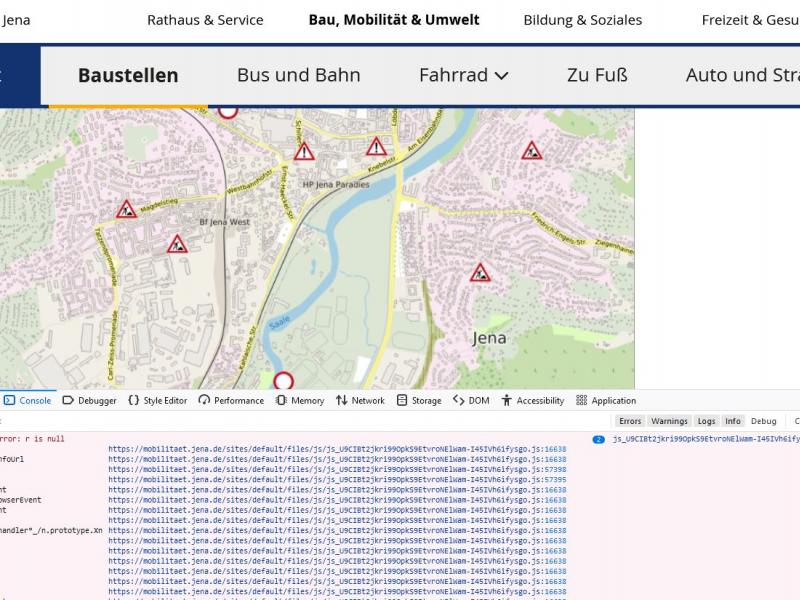Toggle the Errors console filter
Image resolution: width=800 pixels, height=600 pixels.
coord(630,421)
